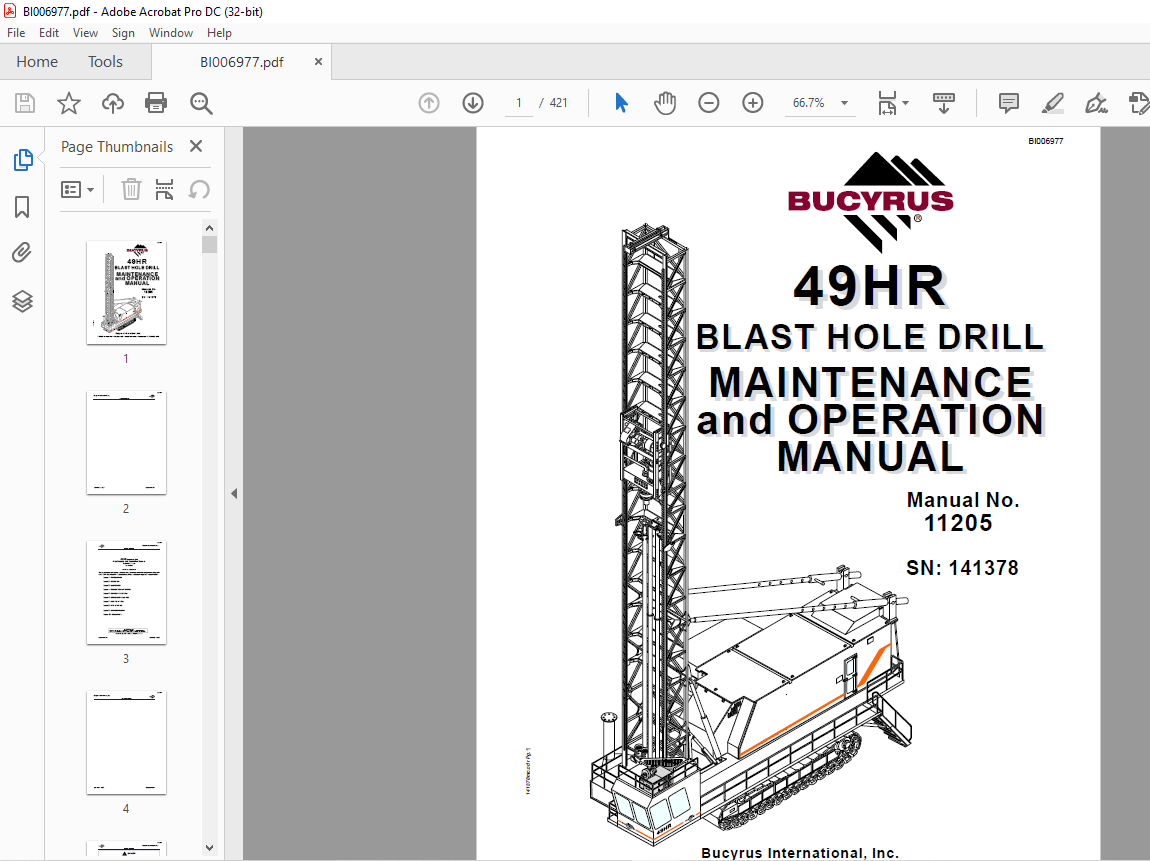Select the BI006977.pdf document tab
Viewport: 1150px width, 861px height.
(242, 62)
